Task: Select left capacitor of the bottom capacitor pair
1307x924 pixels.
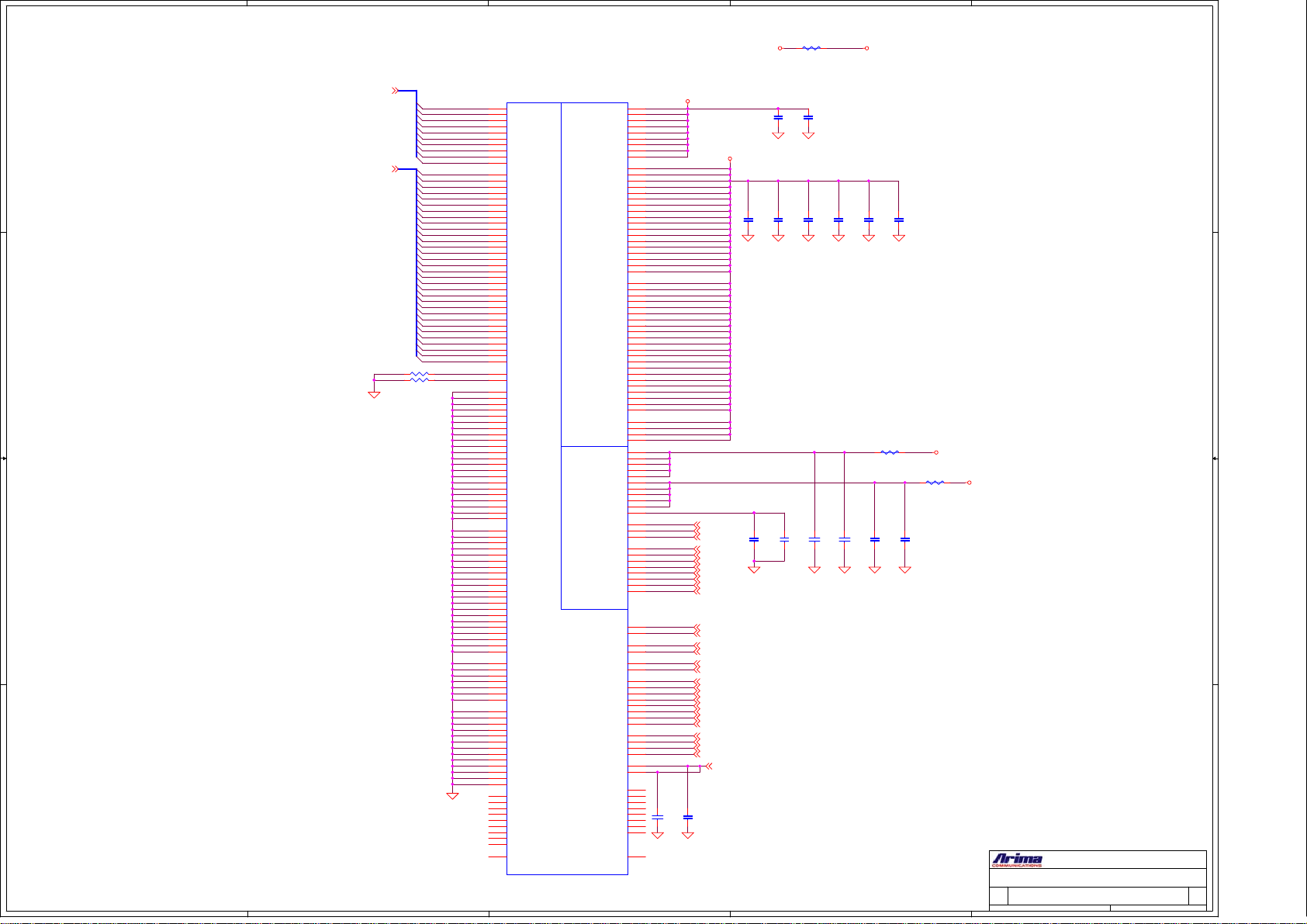Action: pos(658,818)
